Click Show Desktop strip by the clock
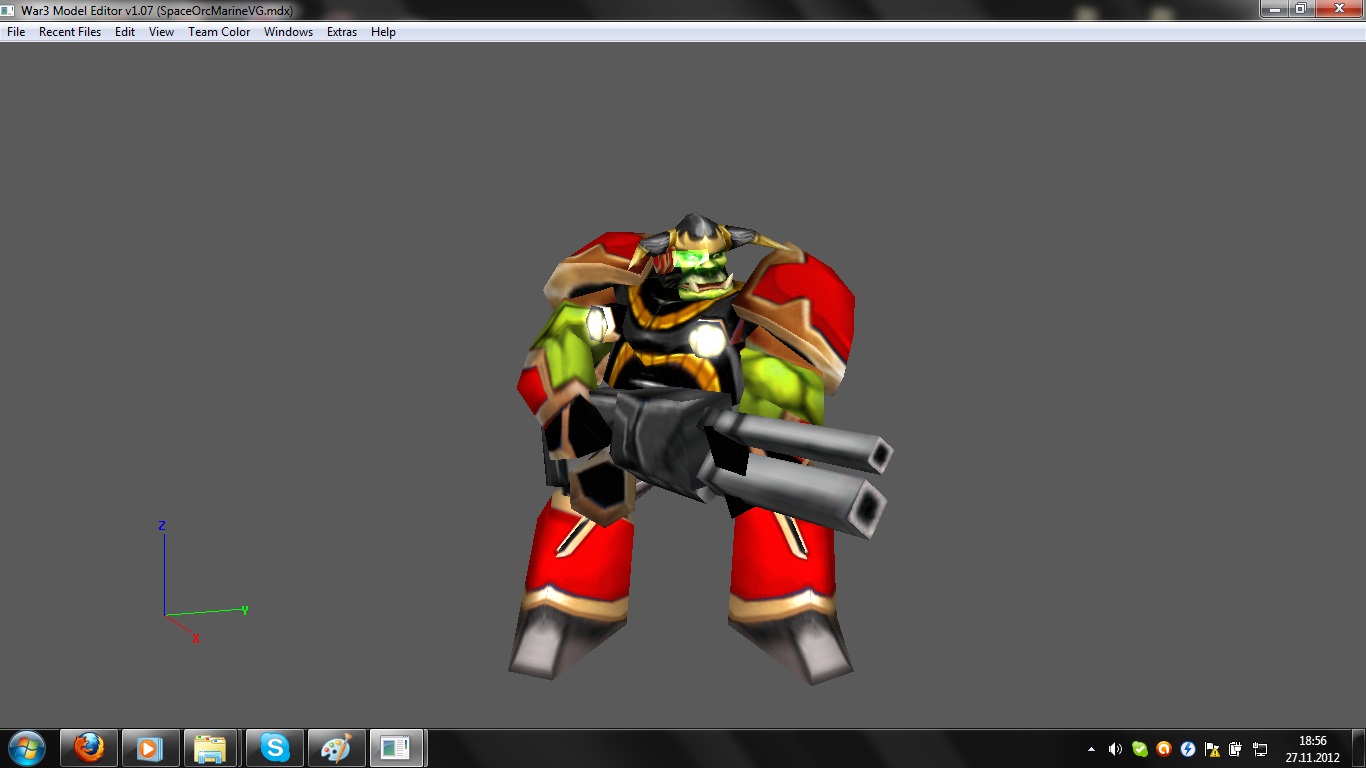 1359,749
